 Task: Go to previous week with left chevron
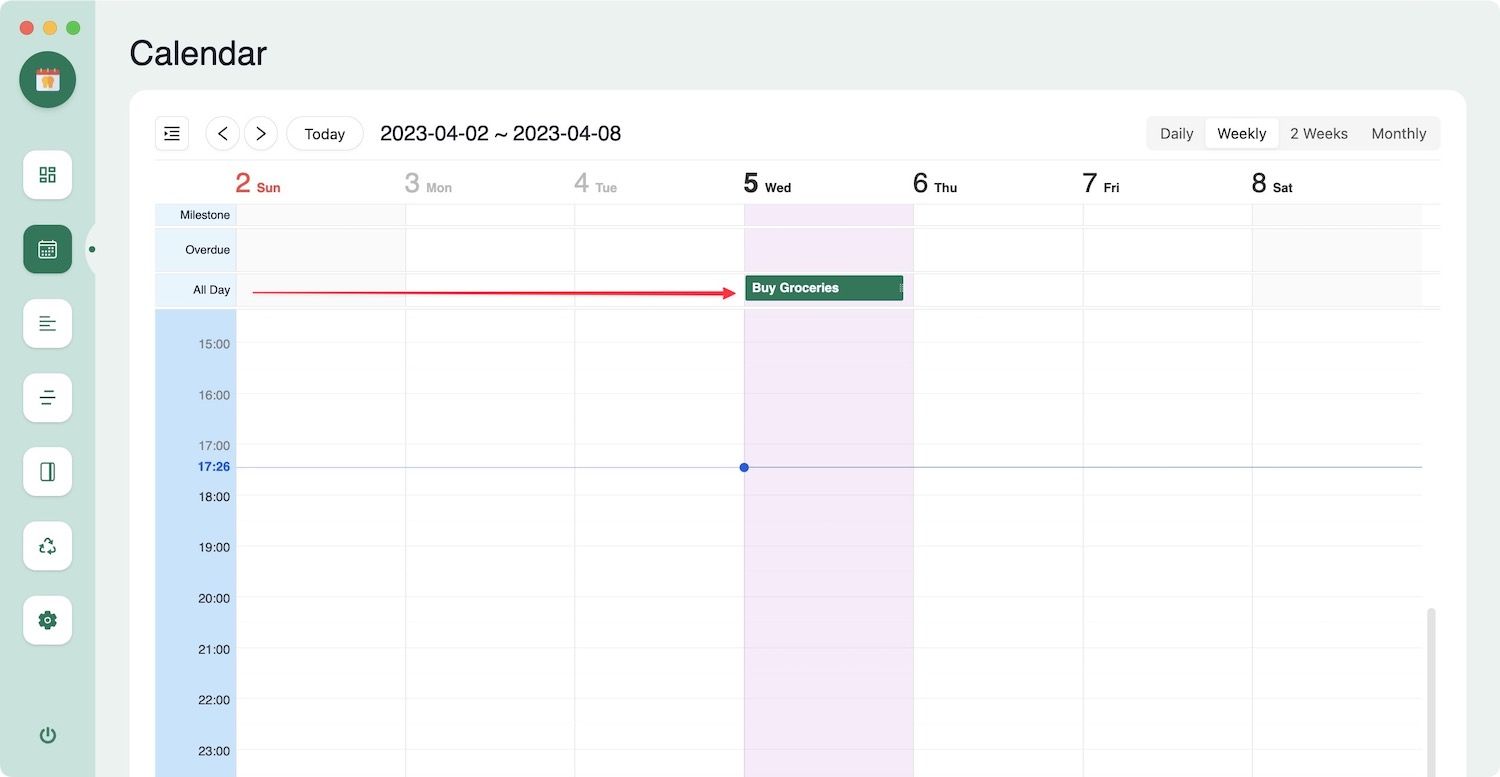tap(222, 133)
